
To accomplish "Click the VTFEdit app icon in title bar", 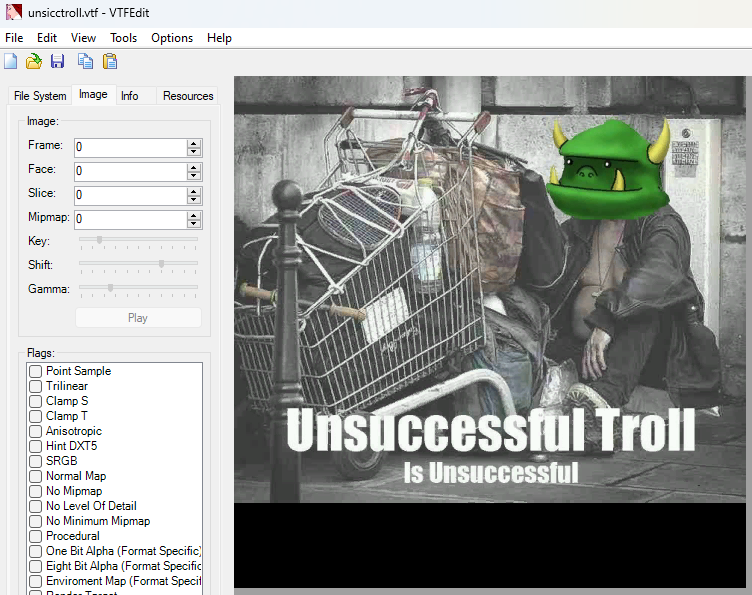I will point(13,12).
